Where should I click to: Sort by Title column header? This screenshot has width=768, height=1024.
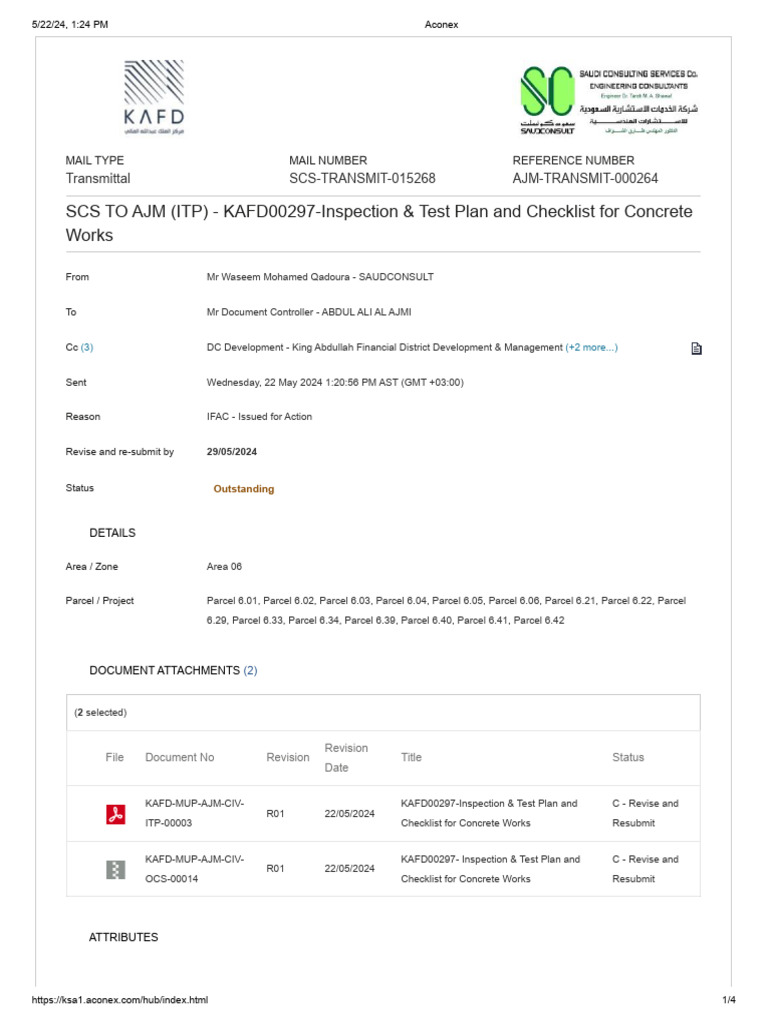pos(411,758)
